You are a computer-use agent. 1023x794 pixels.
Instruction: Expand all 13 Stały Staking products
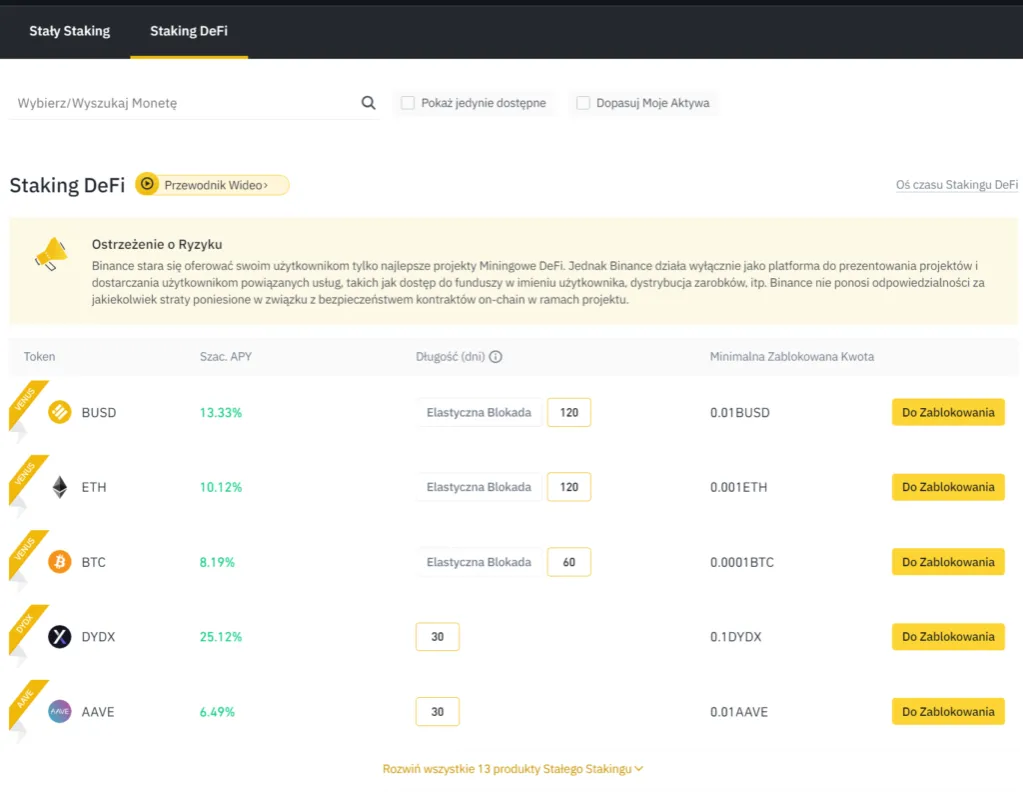pos(513,769)
